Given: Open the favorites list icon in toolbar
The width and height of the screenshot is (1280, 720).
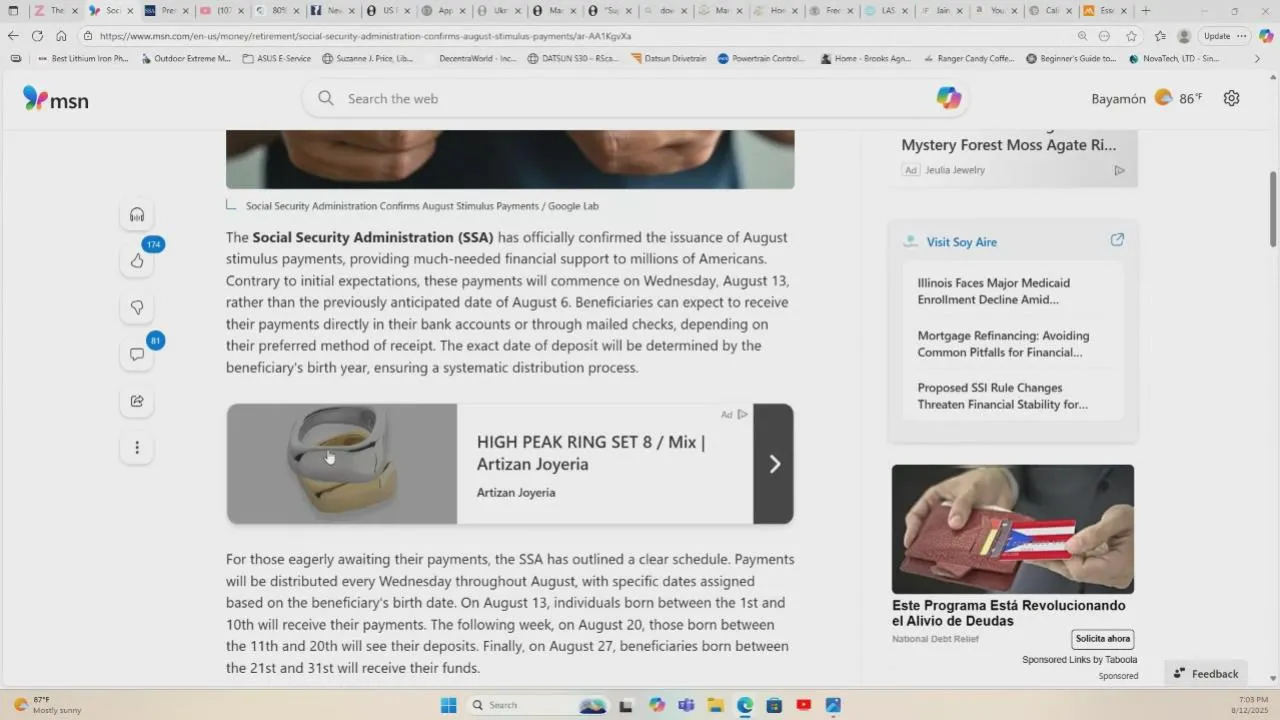Looking at the screenshot, I should (x=1160, y=36).
